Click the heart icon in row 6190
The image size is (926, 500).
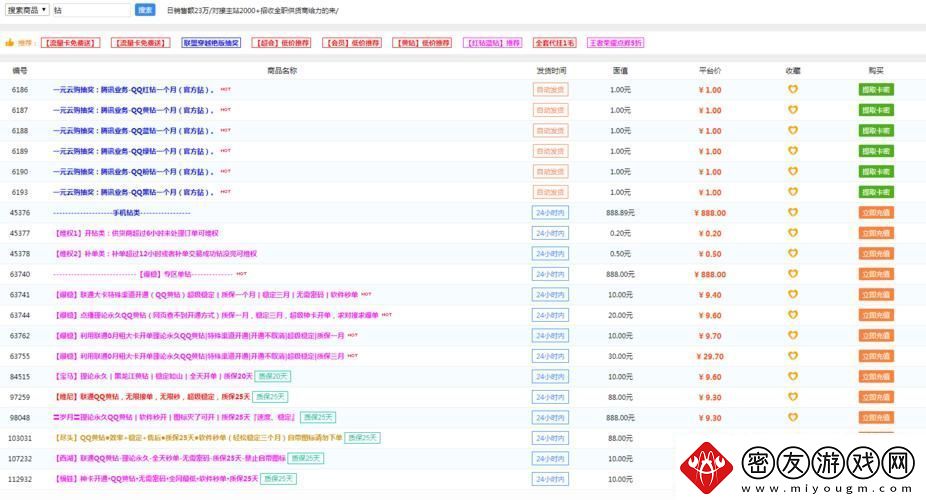793,171
